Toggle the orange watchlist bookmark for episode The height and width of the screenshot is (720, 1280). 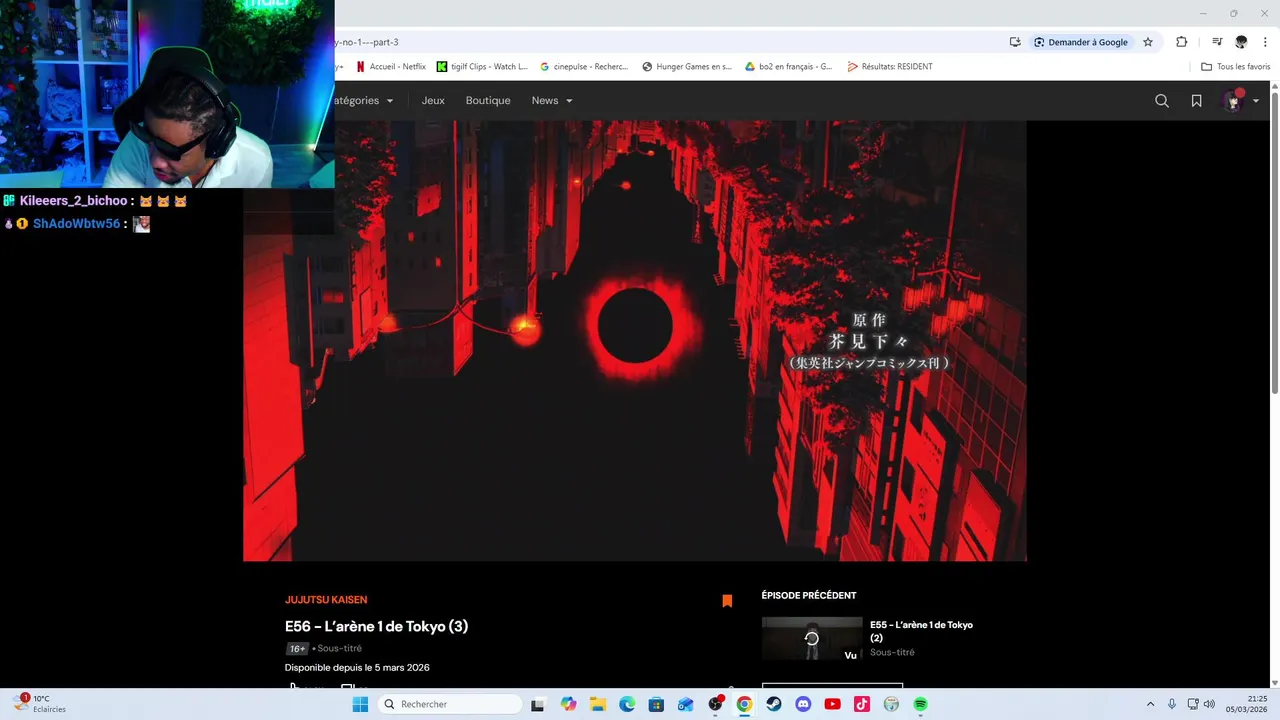pos(727,601)
